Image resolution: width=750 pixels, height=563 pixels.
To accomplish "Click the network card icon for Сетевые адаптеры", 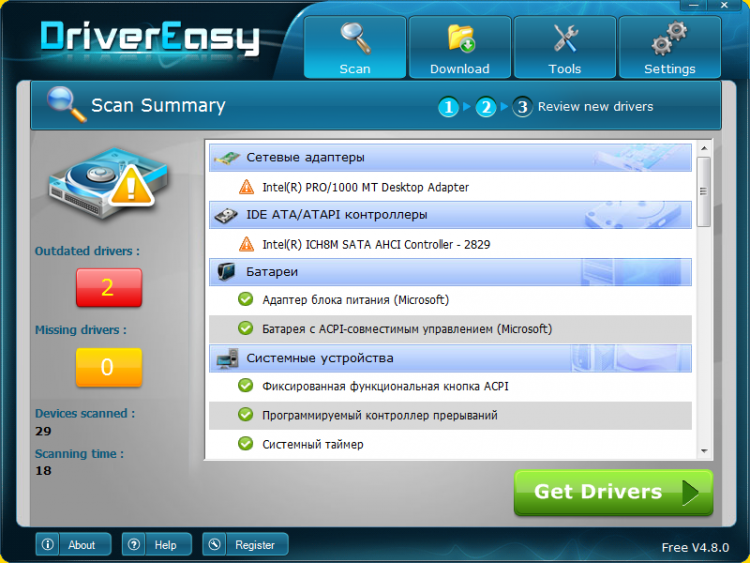I will (226, 158).
